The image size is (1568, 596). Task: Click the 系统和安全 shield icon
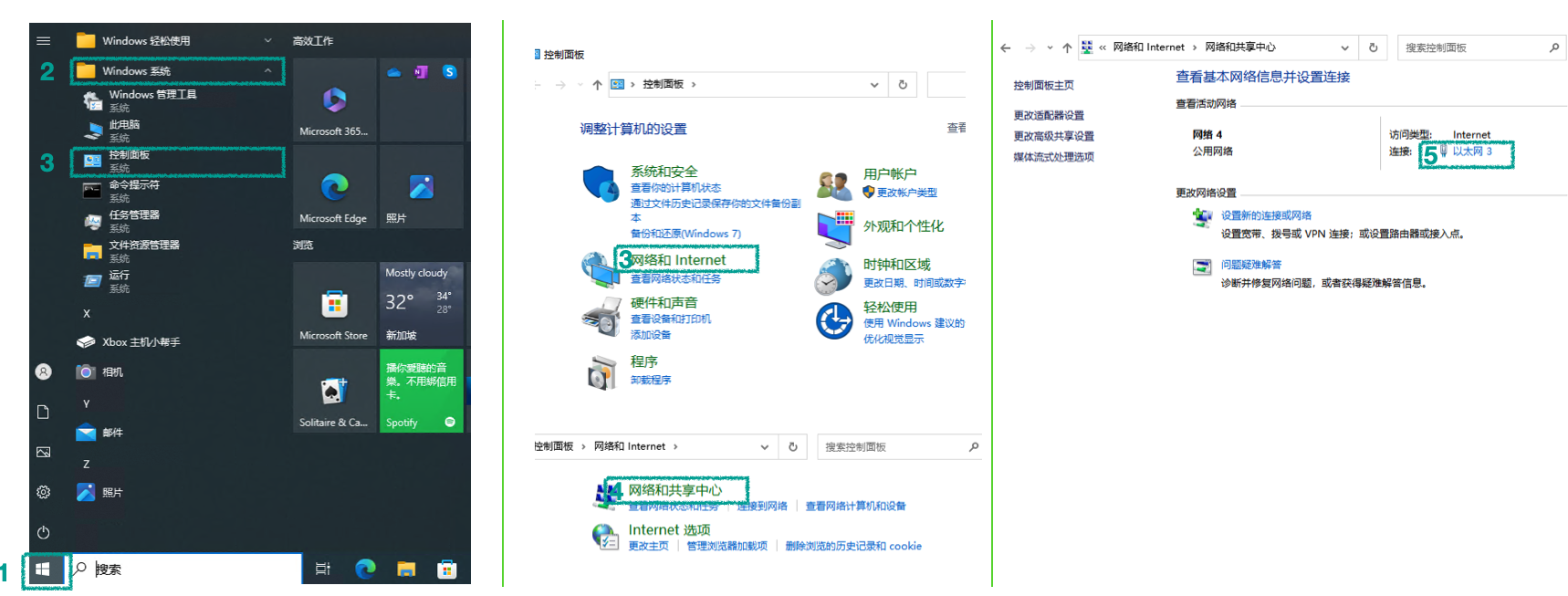coord(601,183)
